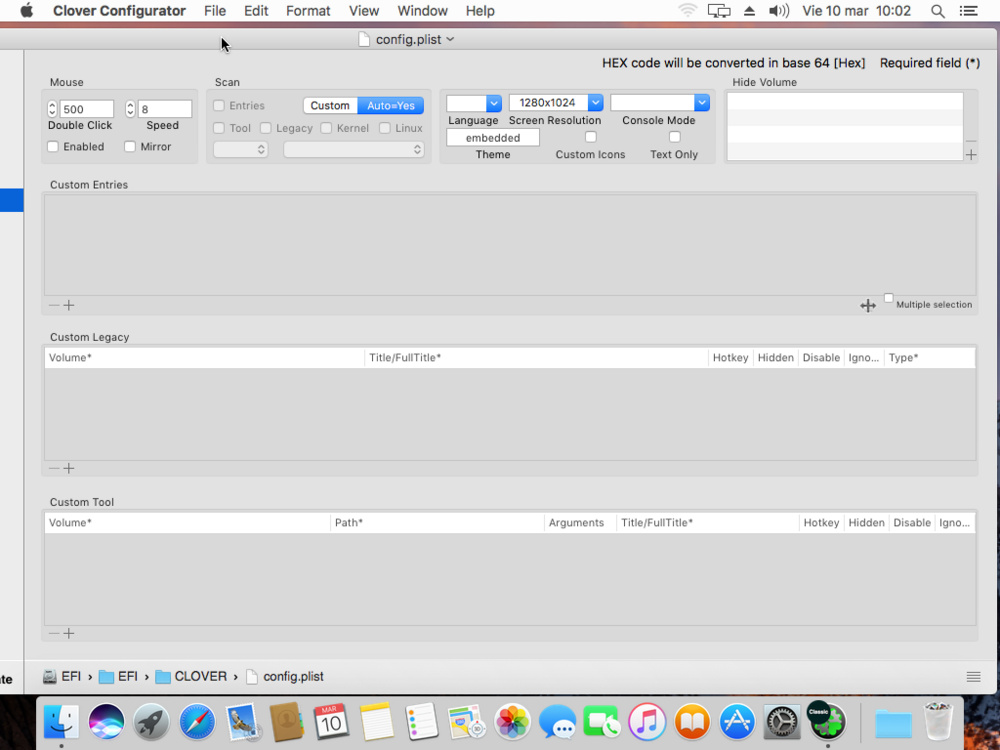Open the View menu
1000x750 pixels.
[364, 11]
